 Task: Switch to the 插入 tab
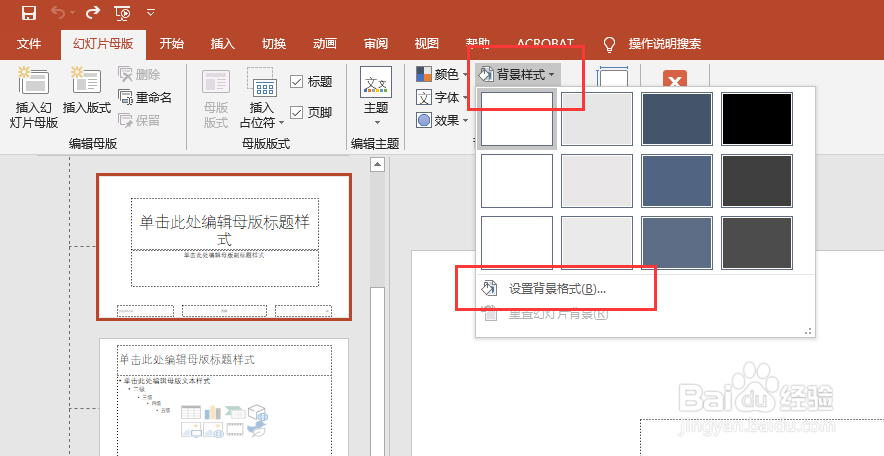click(x=223, y=44)
